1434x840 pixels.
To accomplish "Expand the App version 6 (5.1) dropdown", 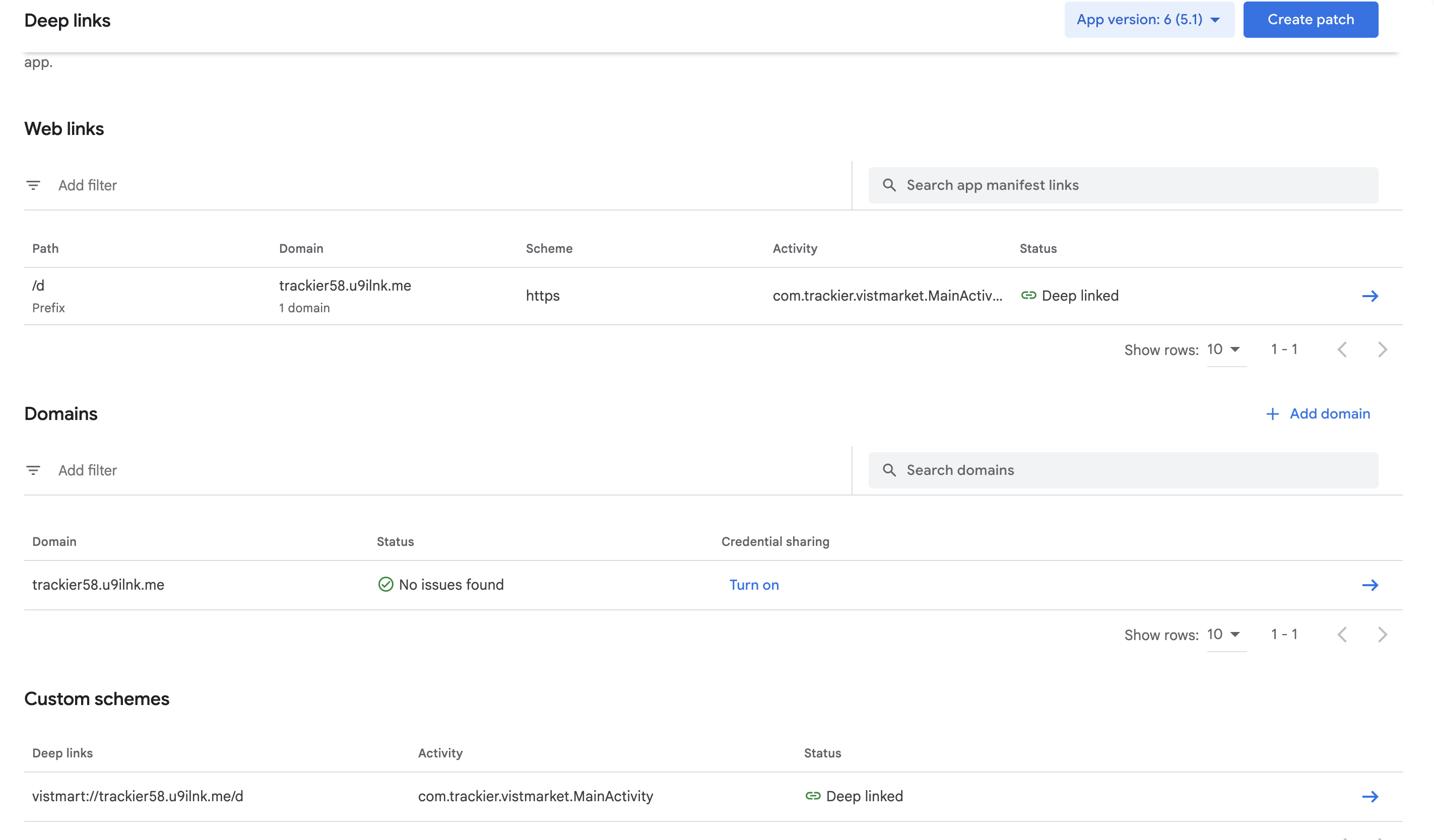I will coord(1148,20).
